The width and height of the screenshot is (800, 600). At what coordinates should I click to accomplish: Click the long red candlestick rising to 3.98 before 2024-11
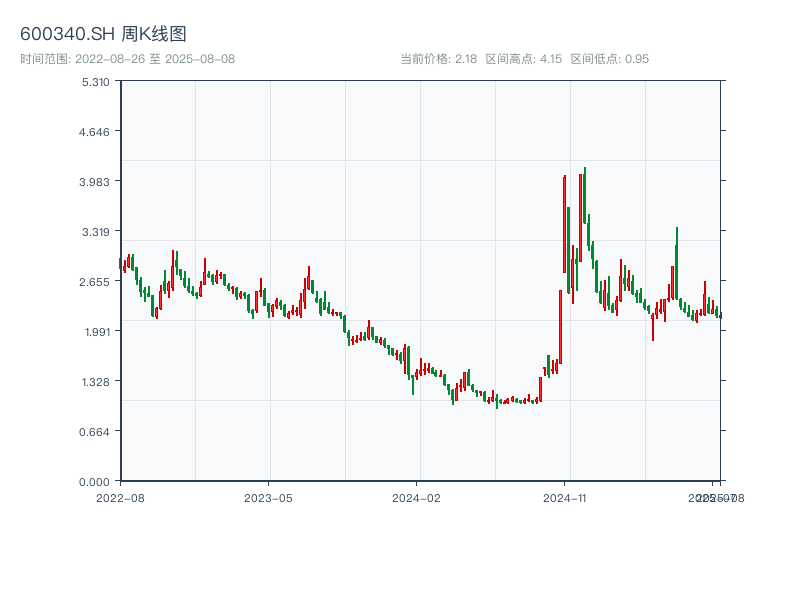pos(564,224)
